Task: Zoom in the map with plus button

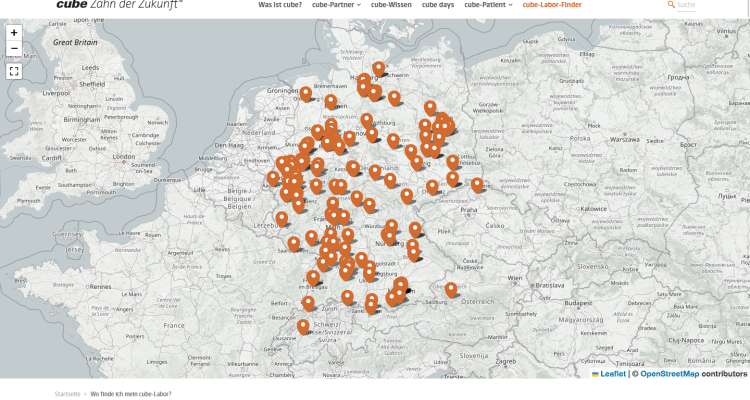Action: (14, 33)
